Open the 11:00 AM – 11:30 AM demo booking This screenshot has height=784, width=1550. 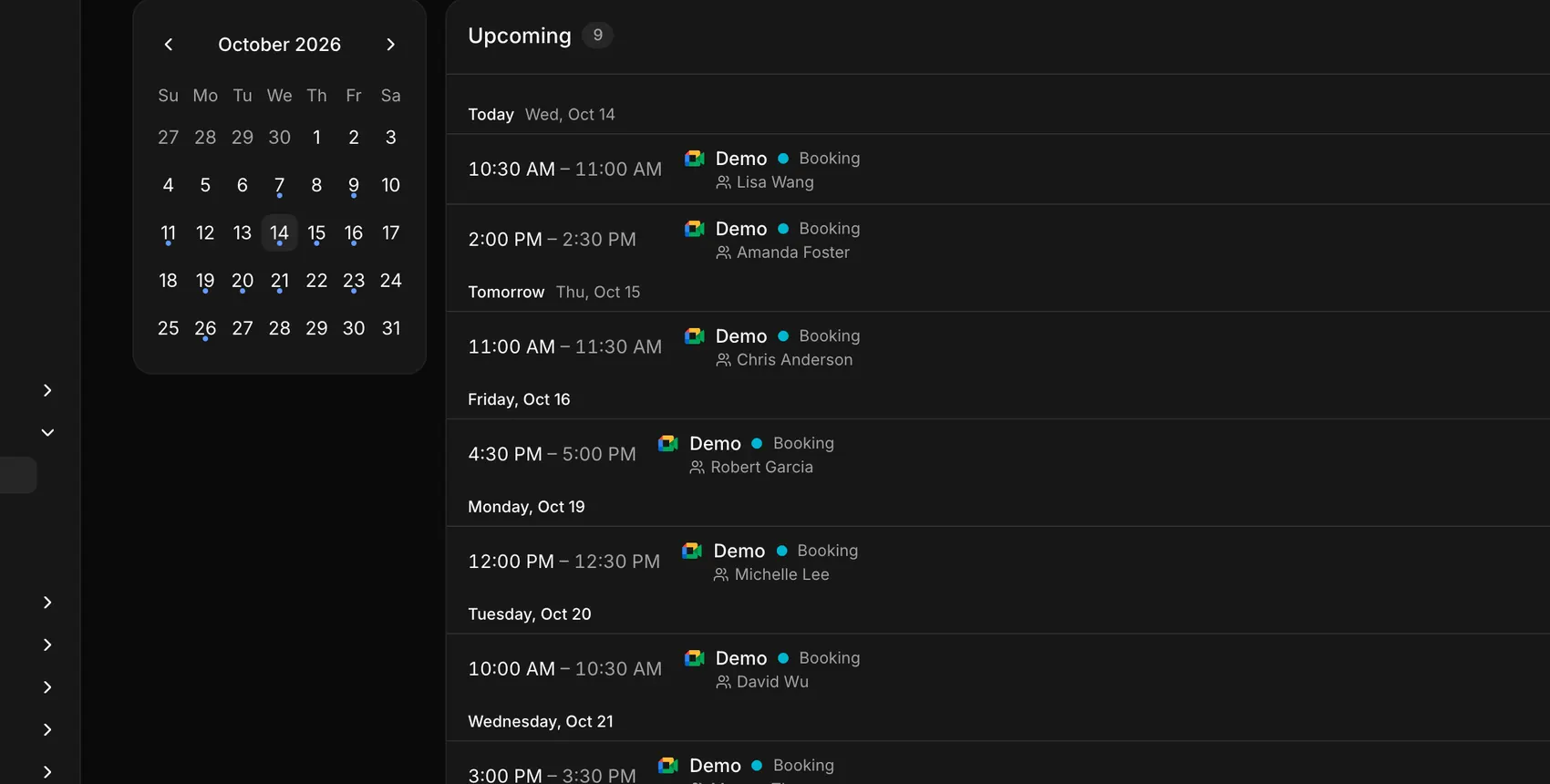997,347
